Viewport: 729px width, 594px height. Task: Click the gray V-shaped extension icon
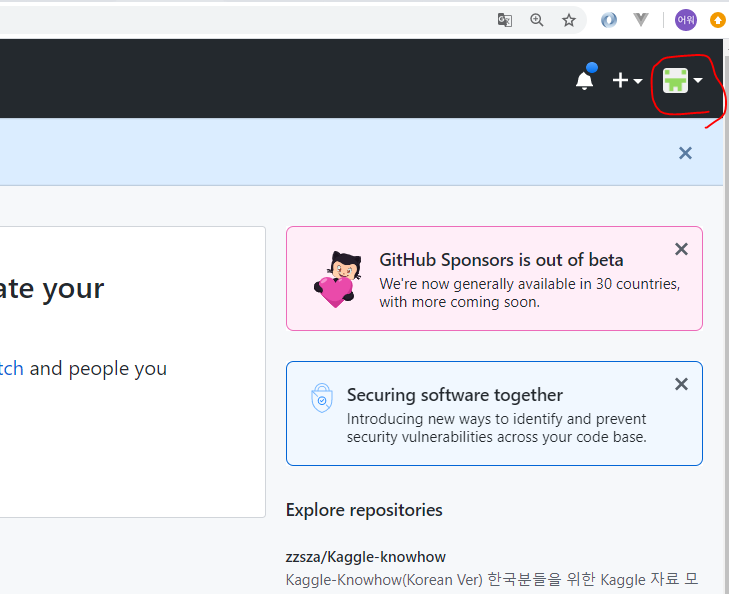coord(641,20)
